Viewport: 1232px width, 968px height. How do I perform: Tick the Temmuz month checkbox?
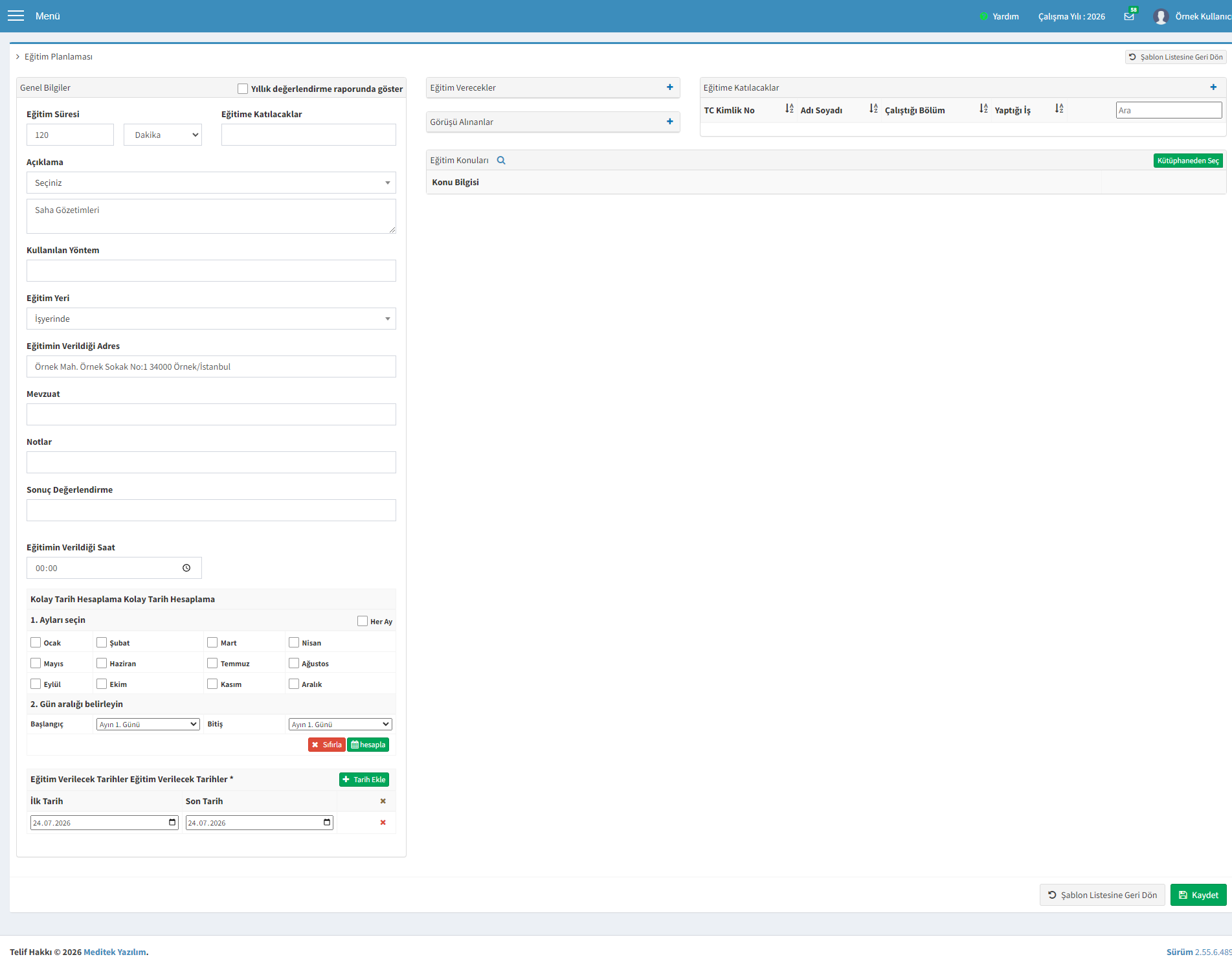[x=212, y=663]
